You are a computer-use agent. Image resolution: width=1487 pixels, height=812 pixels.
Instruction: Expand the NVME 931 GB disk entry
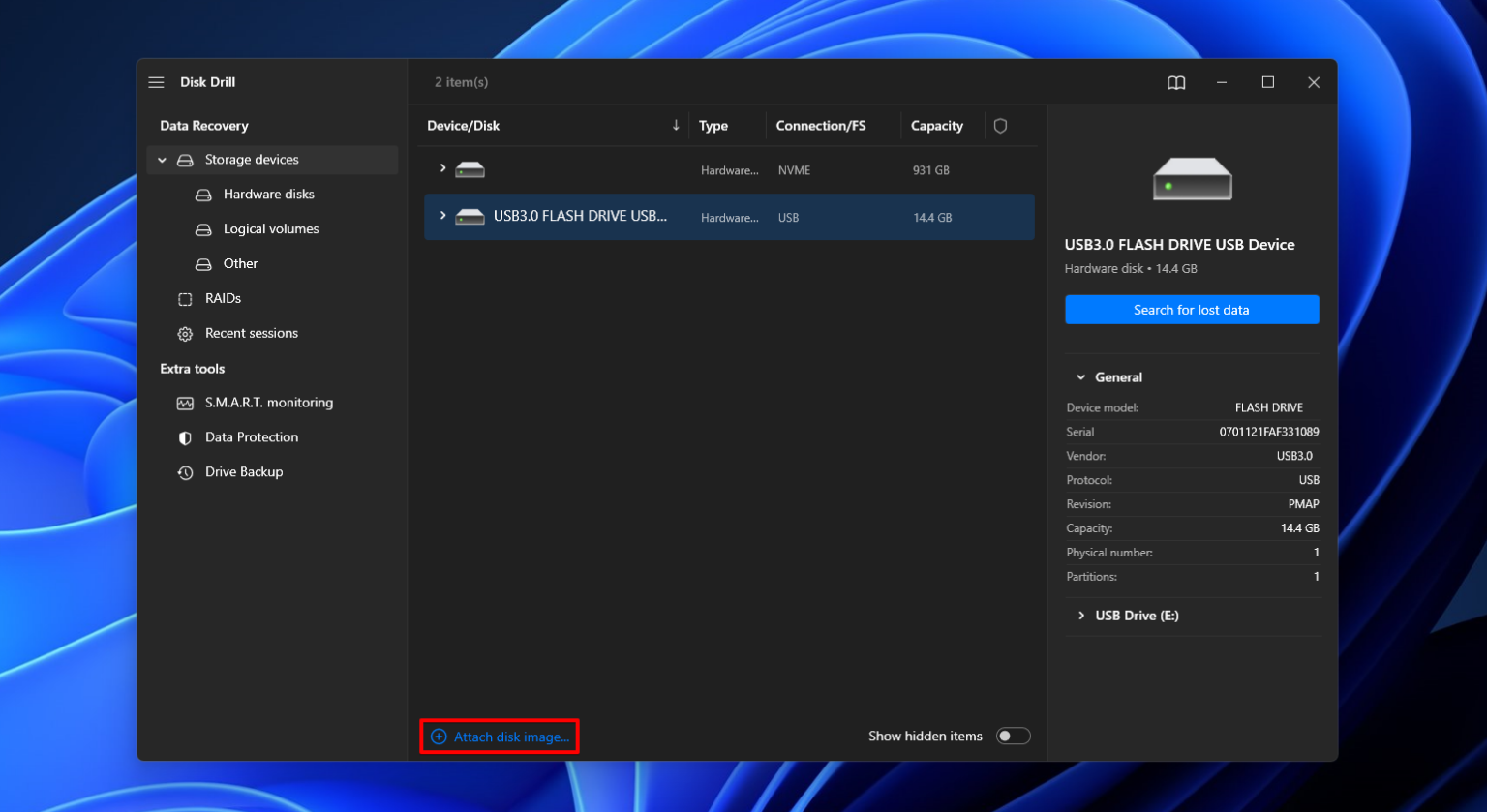point(442,169)
